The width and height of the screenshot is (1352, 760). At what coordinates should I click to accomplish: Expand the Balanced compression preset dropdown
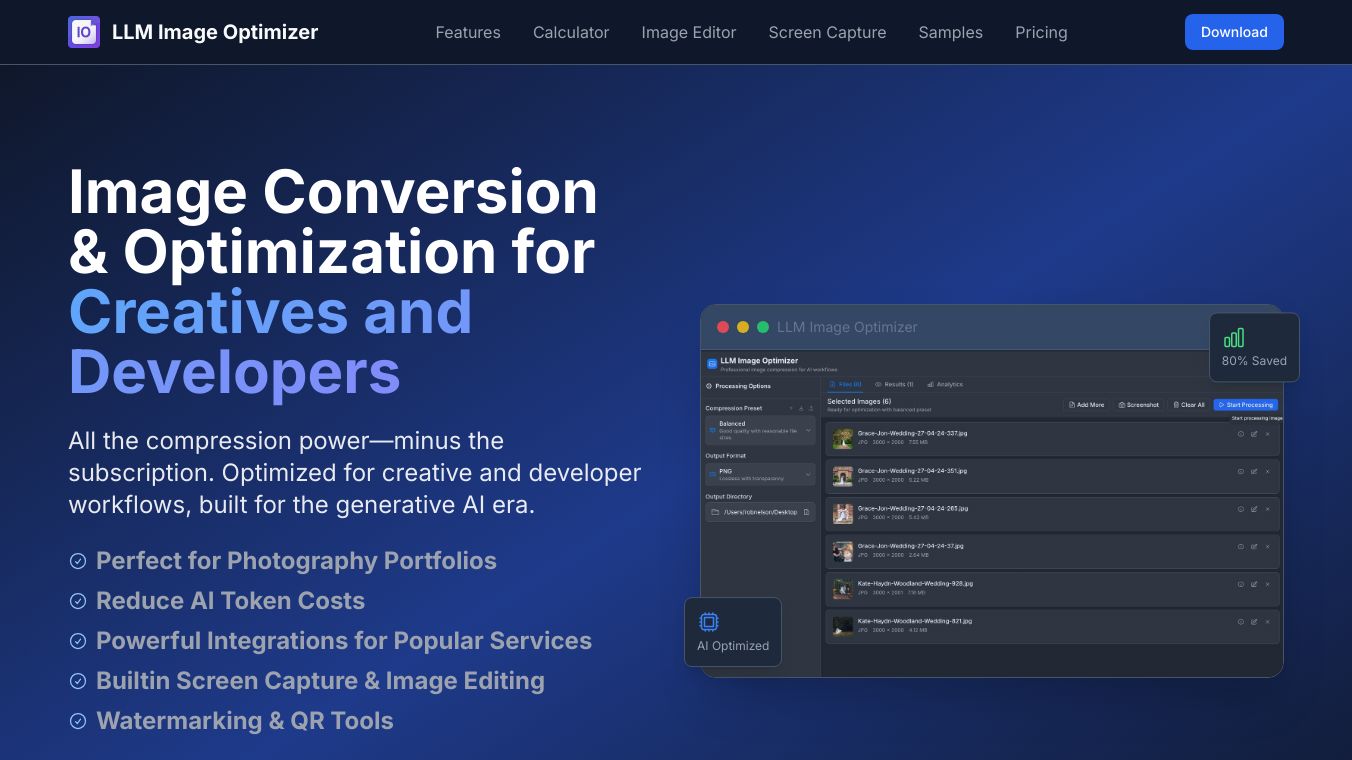coord(760,431)
